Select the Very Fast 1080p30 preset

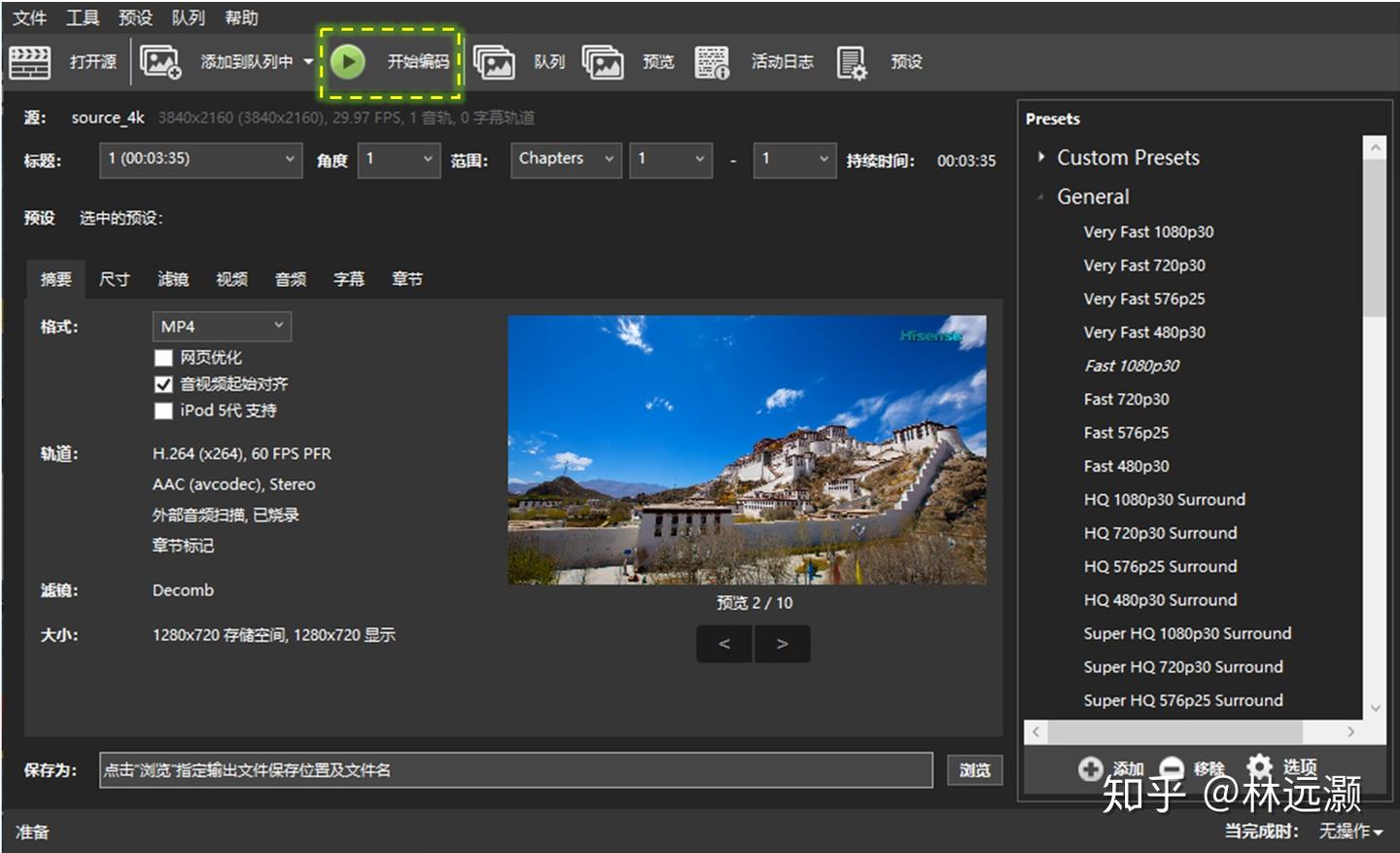click(1148, 232)
